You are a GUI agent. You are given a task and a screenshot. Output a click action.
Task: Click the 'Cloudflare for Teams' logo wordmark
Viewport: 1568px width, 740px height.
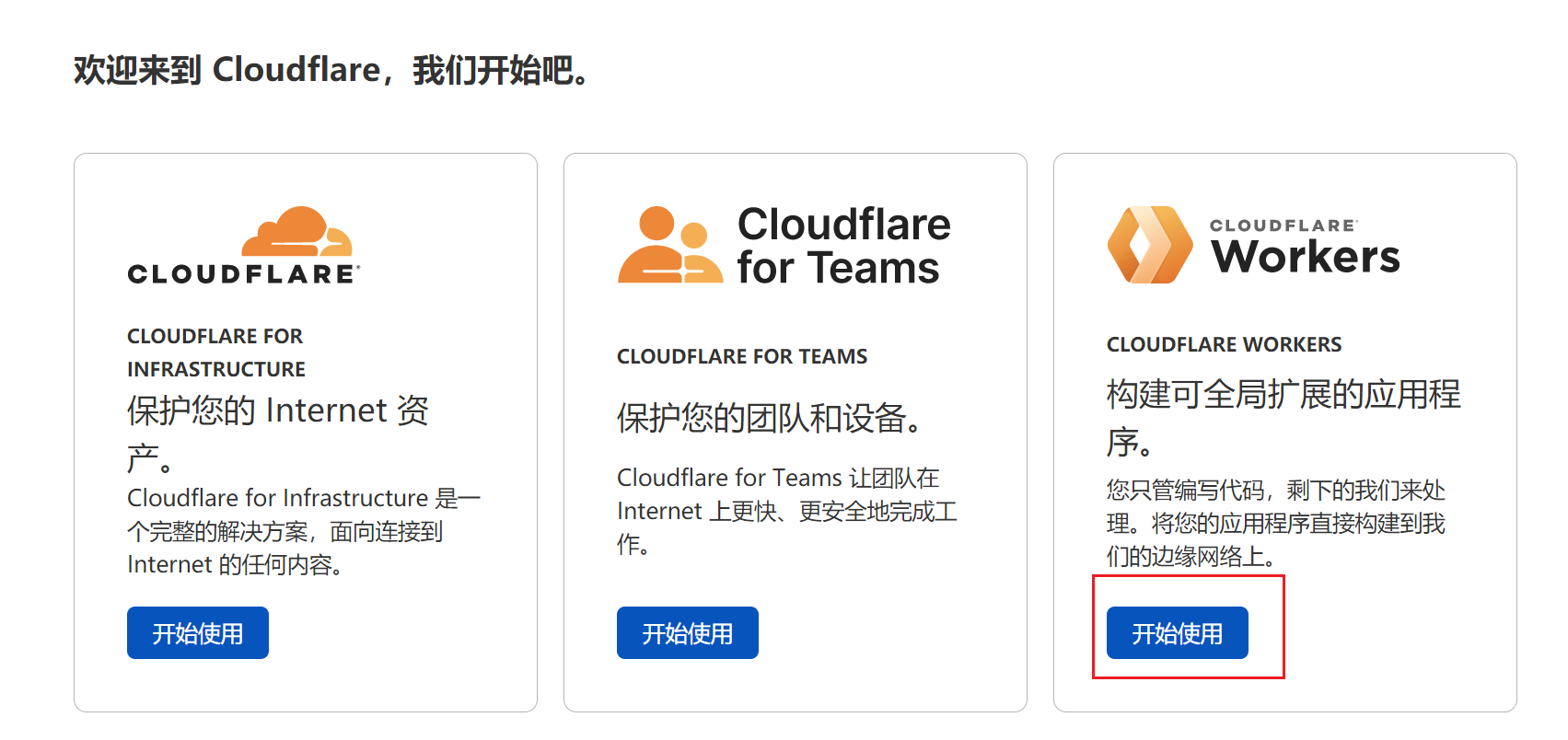click(844, 246)
